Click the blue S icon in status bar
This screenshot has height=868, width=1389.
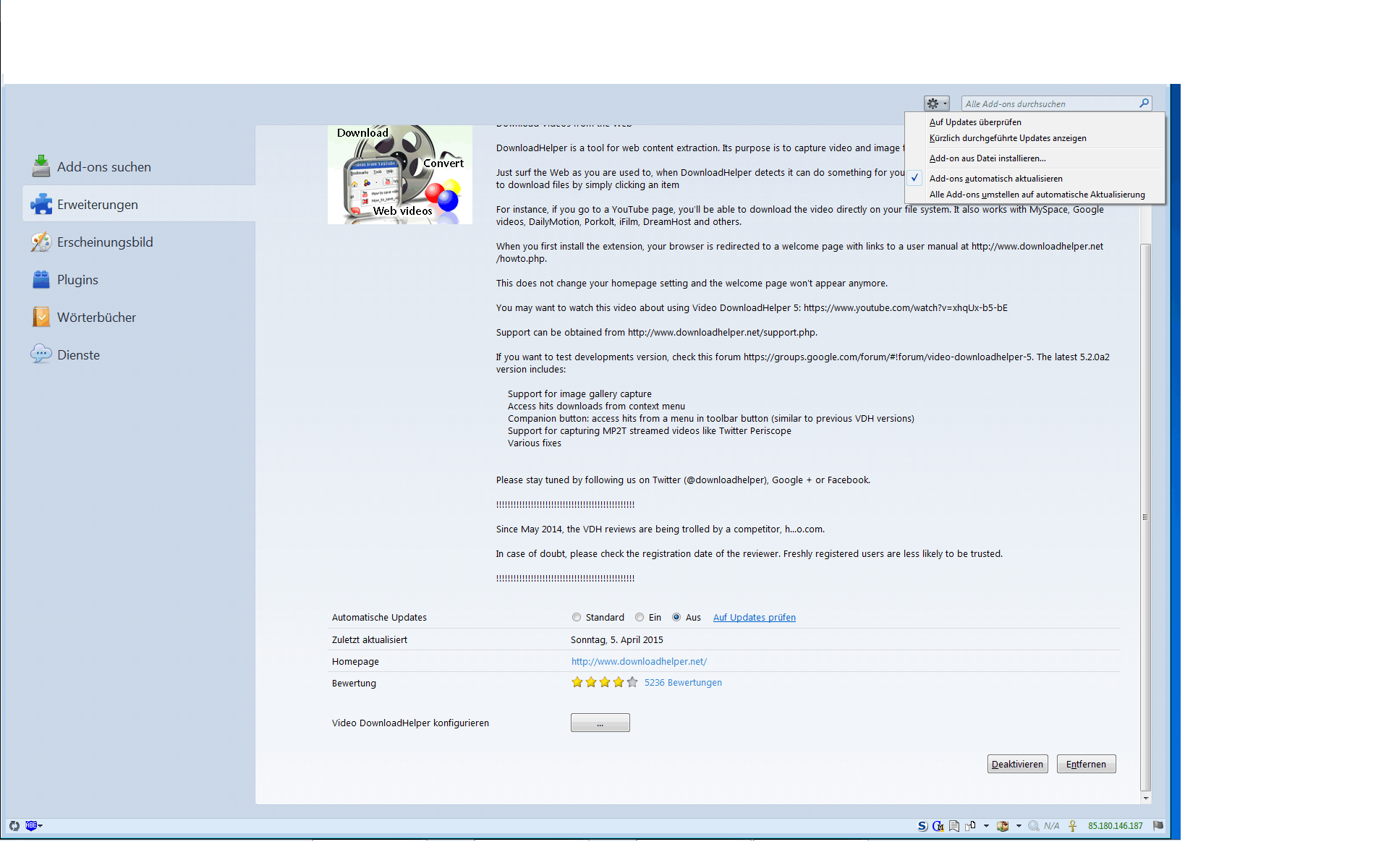click(922, 826)
